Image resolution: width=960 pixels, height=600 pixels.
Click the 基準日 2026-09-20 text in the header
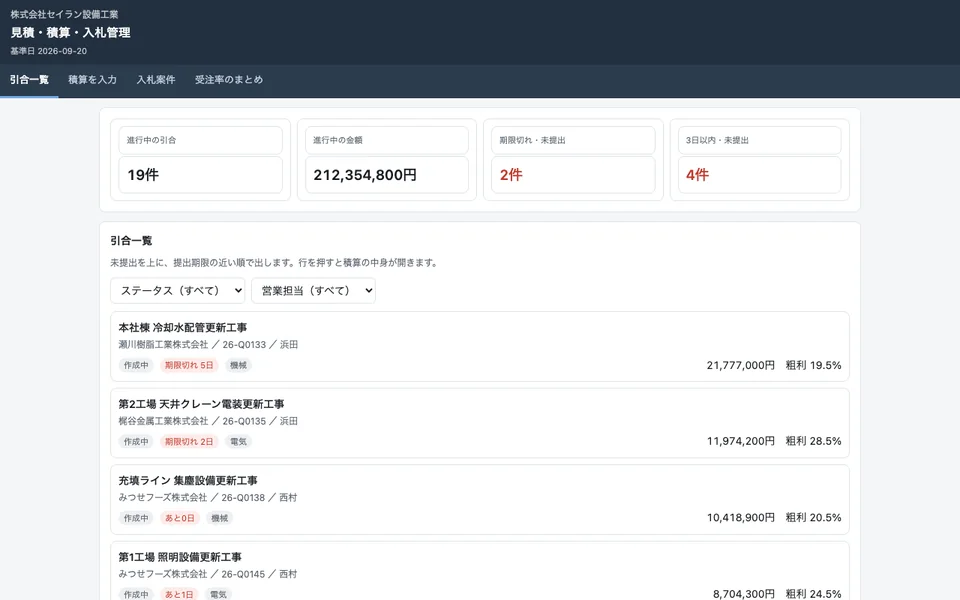pyautogui.click(x=48, y=51)
